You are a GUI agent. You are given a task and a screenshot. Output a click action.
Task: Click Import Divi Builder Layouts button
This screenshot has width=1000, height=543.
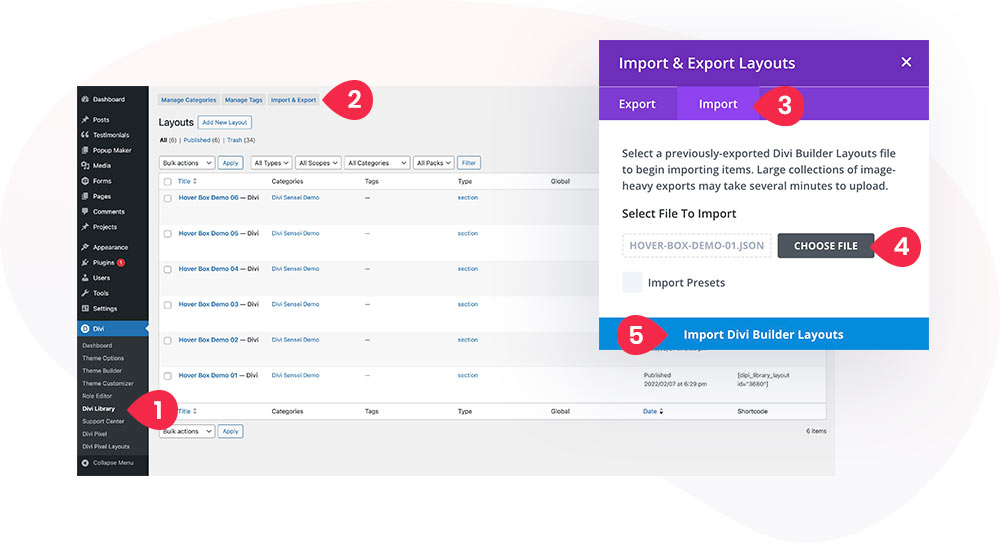tap(763, 334)
